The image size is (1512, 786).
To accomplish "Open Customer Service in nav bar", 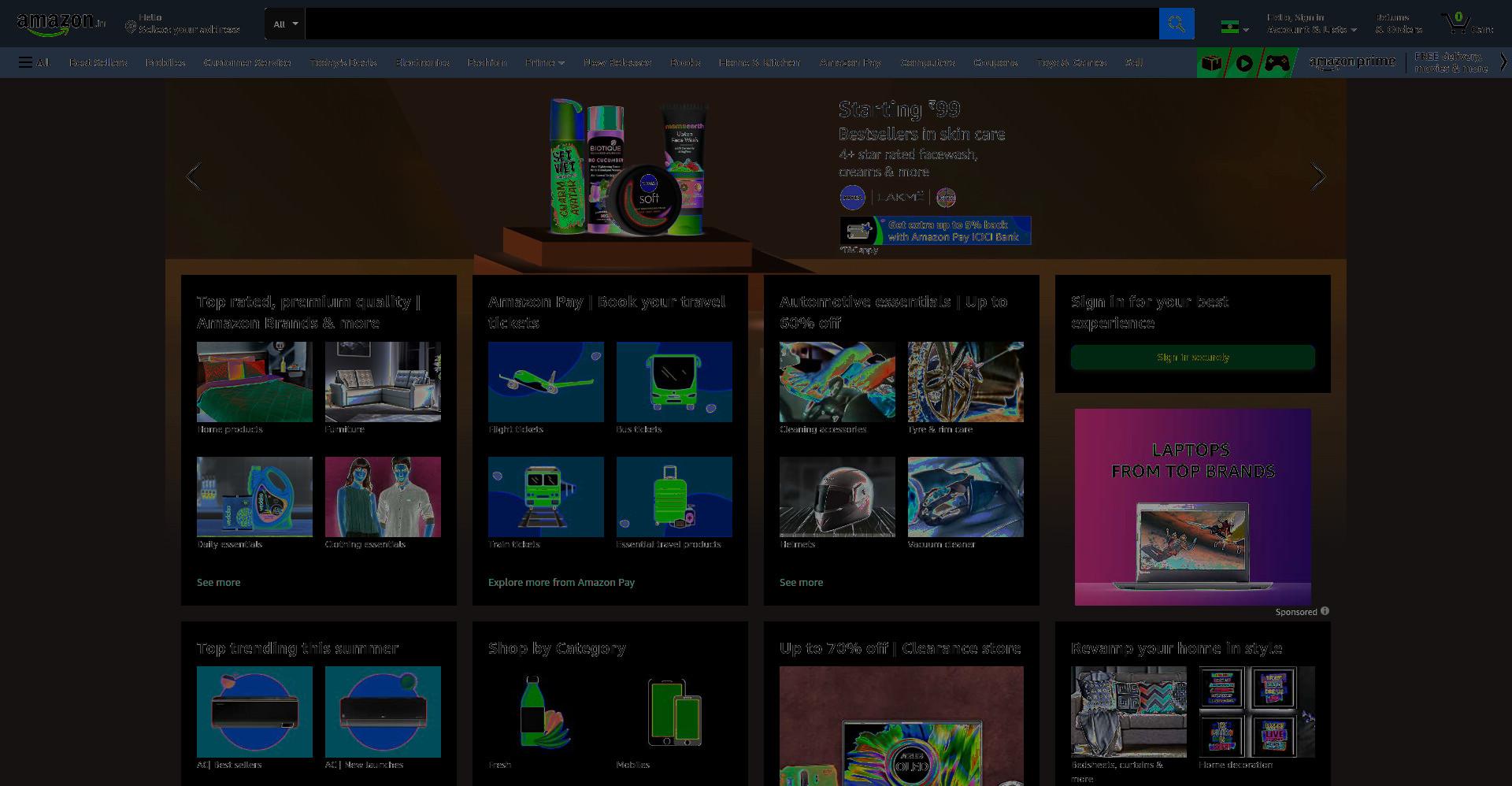I will 247,62.
